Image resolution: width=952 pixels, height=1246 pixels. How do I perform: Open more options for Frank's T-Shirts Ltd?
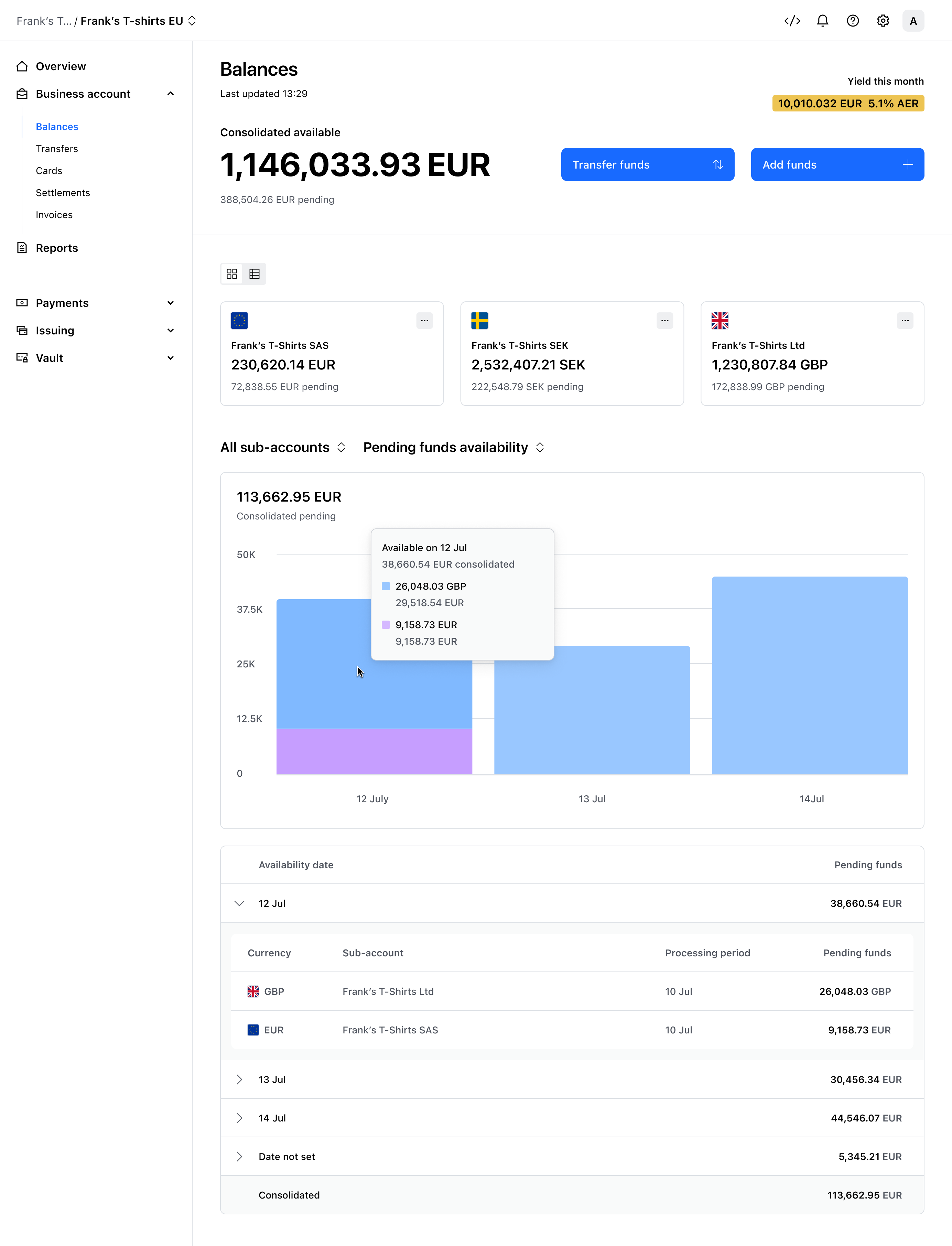coord(905,320)
